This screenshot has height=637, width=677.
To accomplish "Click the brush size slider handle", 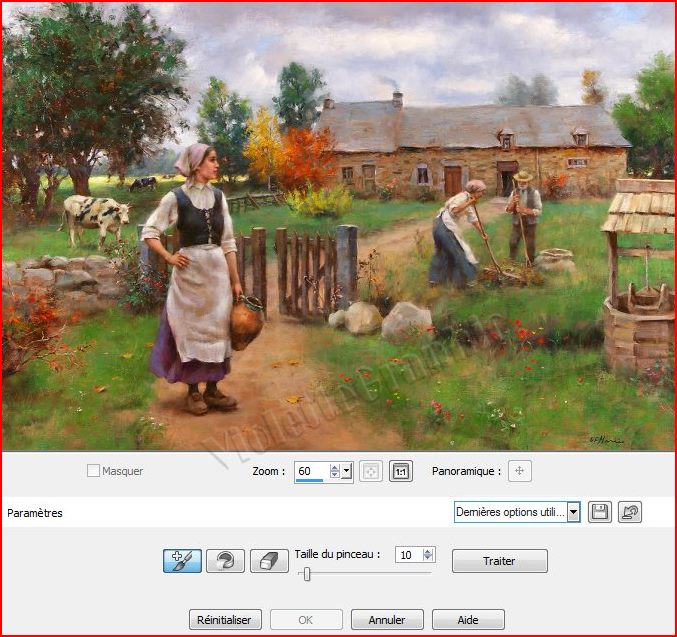I will click(x=307, y=574).
